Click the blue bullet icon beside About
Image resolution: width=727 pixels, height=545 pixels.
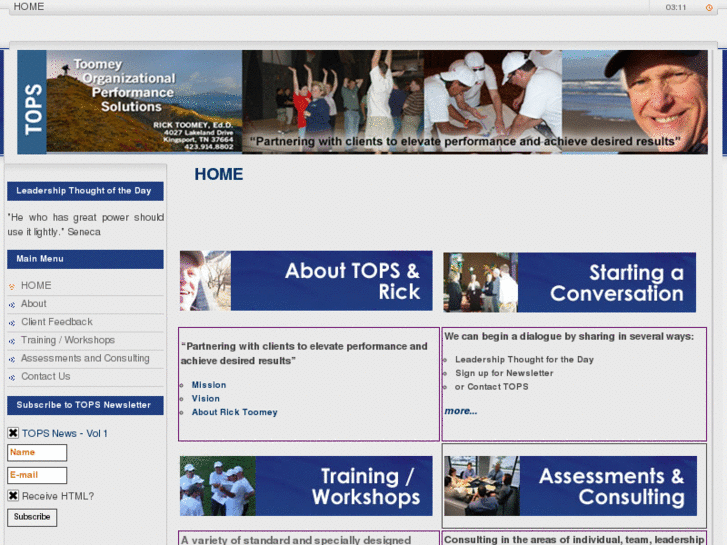point(12,305)
